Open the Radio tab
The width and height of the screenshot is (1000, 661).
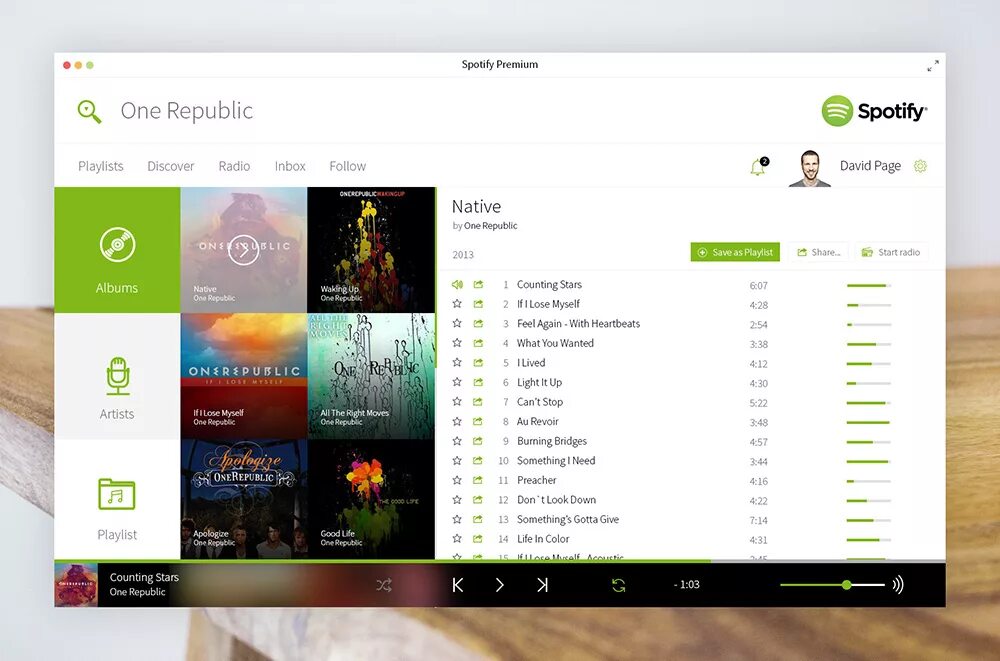234,167
